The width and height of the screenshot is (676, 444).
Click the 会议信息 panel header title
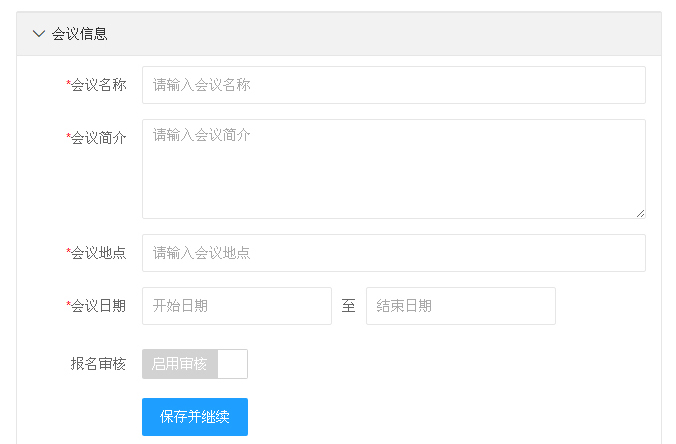pos(80,34)
